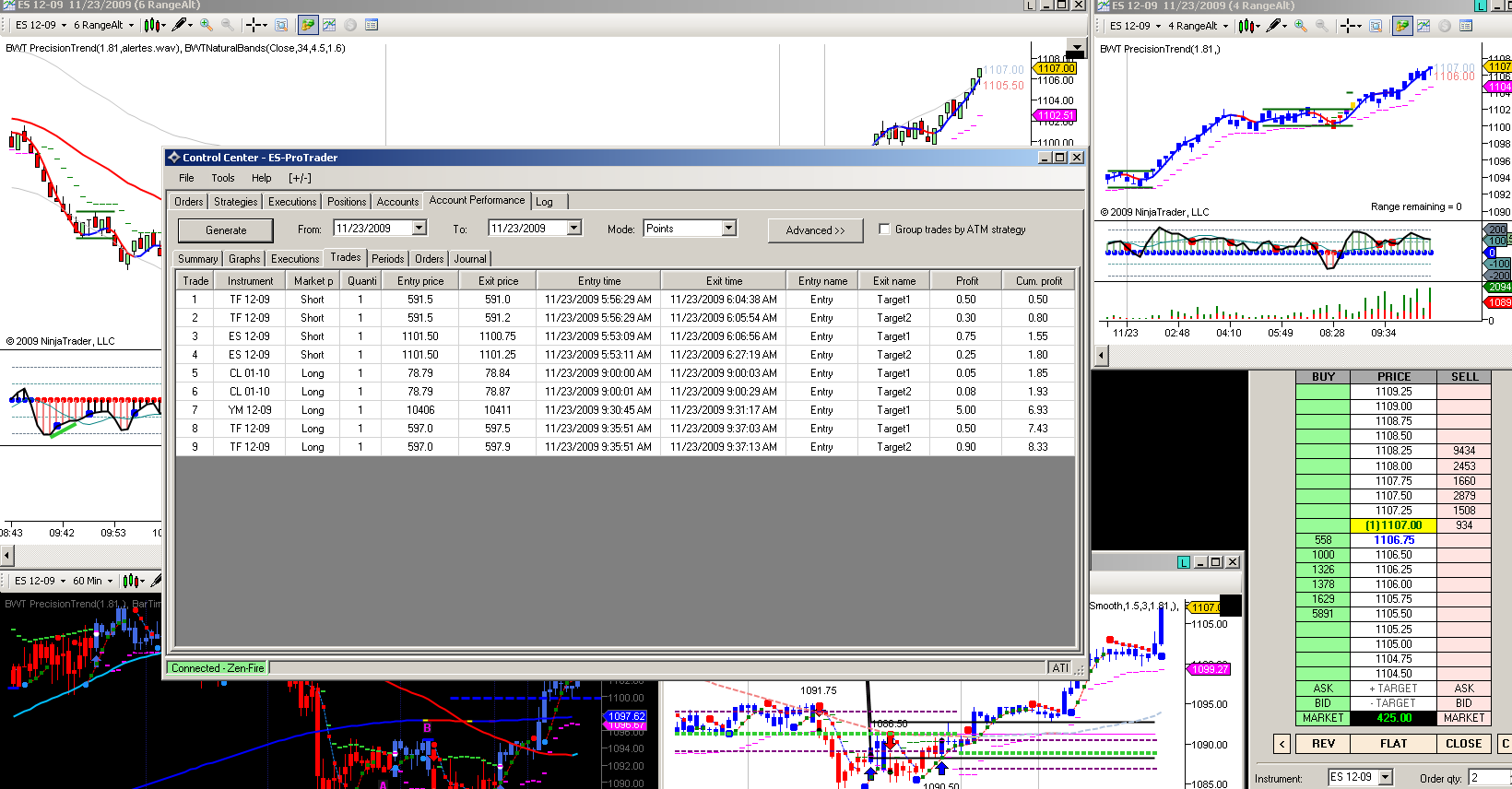Open chart style icon in 60 Min chart
This screenshot has width=1512, height=789.
pos(133,581)
